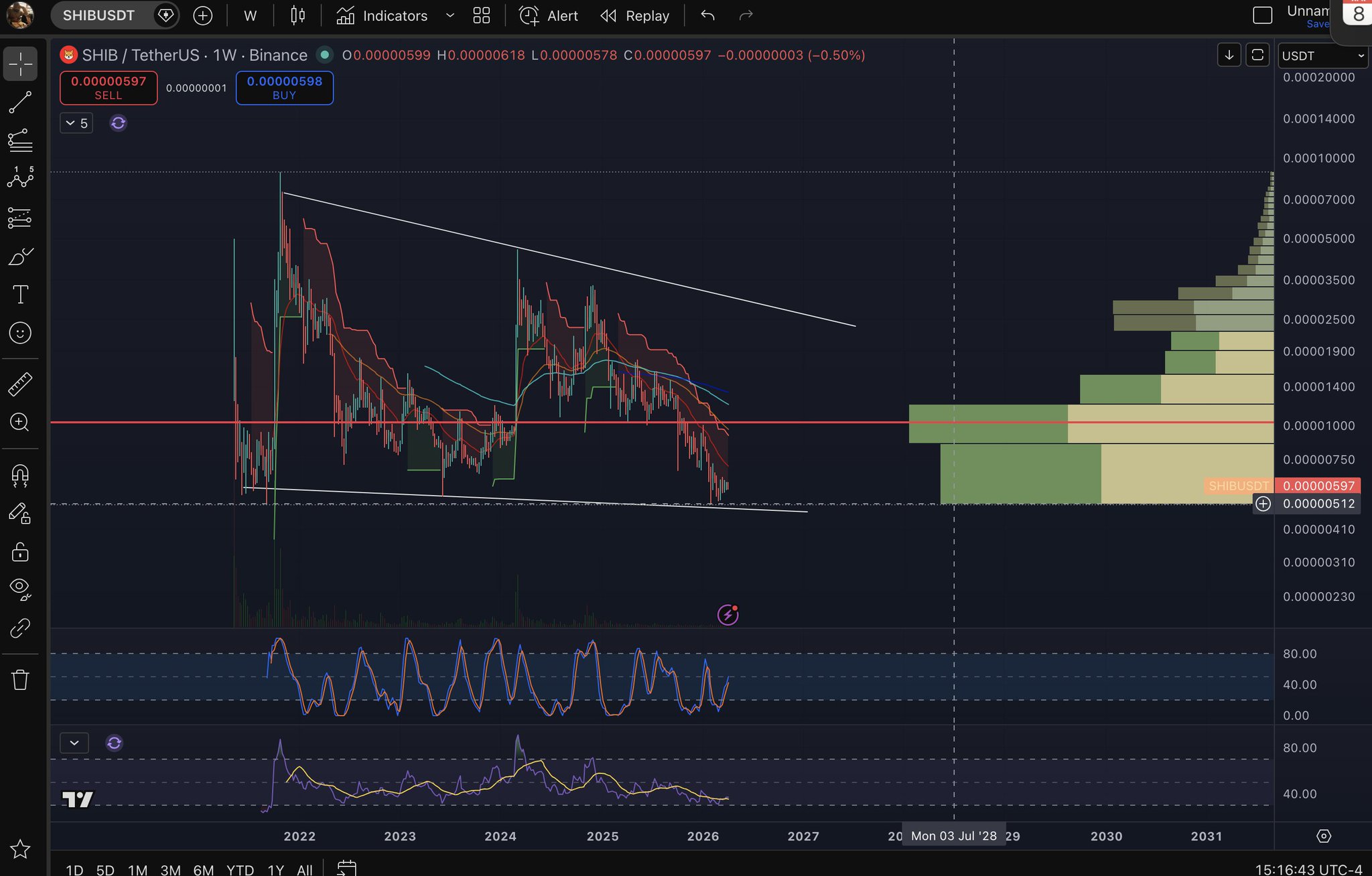
Task: Toggle magnet mode for drawings
Action: 20,476
